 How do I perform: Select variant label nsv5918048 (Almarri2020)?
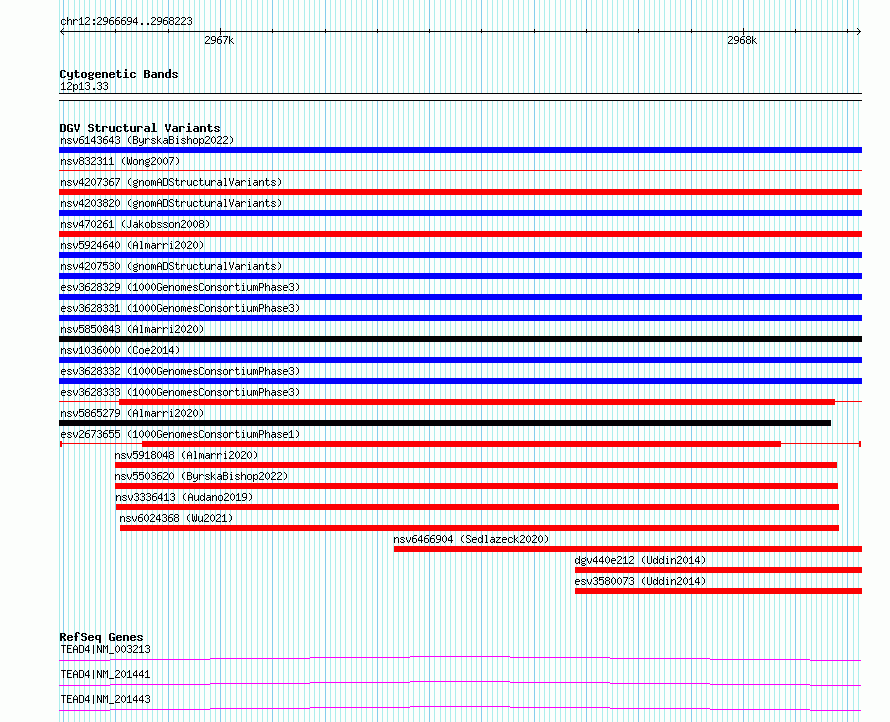(x=186, y=455)
